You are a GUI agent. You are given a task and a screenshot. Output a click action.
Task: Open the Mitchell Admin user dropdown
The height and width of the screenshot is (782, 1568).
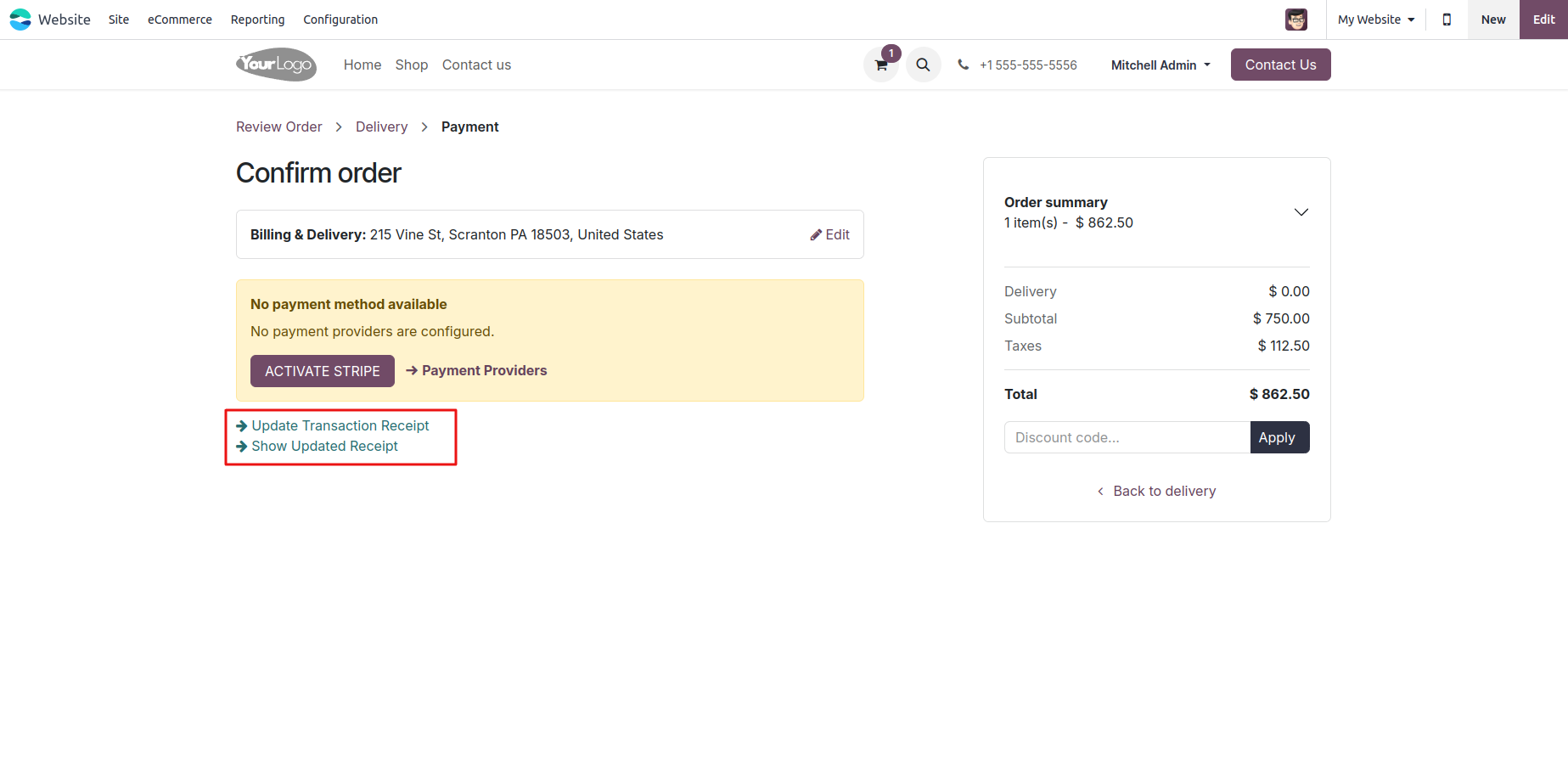(1160, 65)
